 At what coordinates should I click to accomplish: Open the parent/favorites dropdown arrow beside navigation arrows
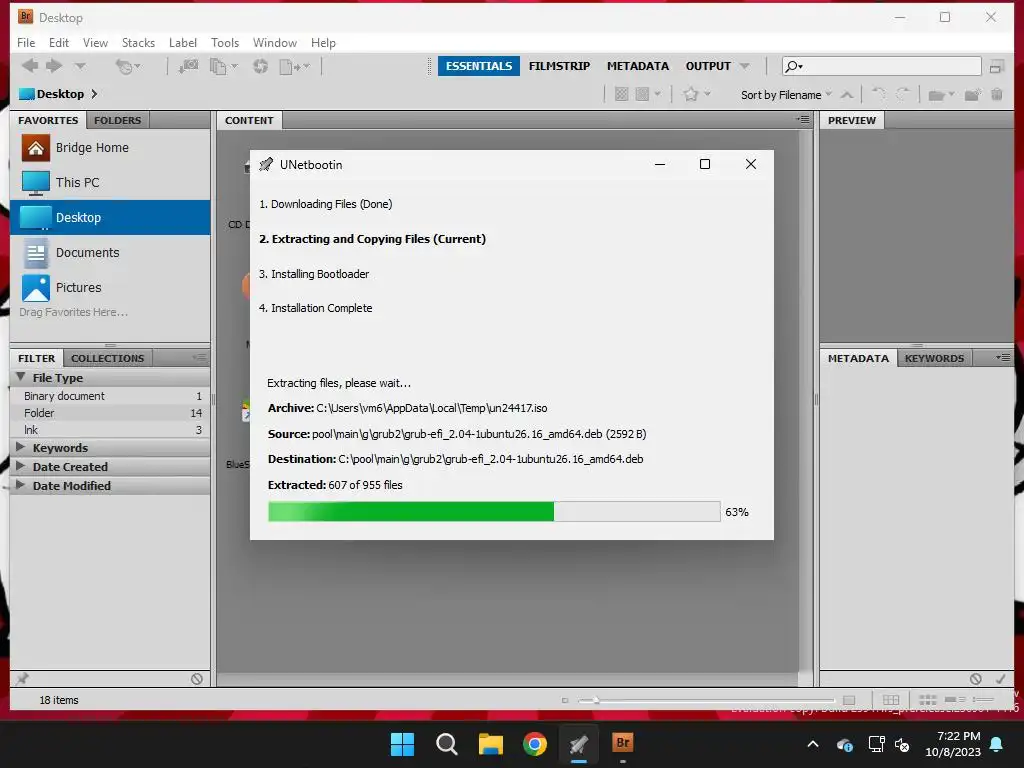[80, 66]
